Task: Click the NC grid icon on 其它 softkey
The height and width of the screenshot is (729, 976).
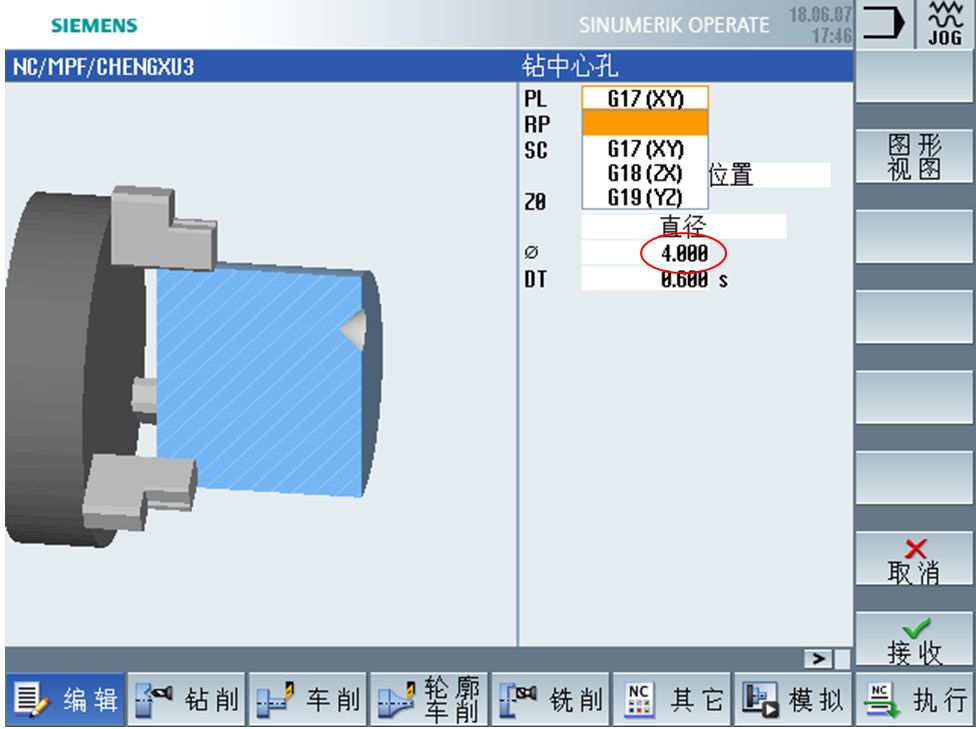Action: coord(639,700)
